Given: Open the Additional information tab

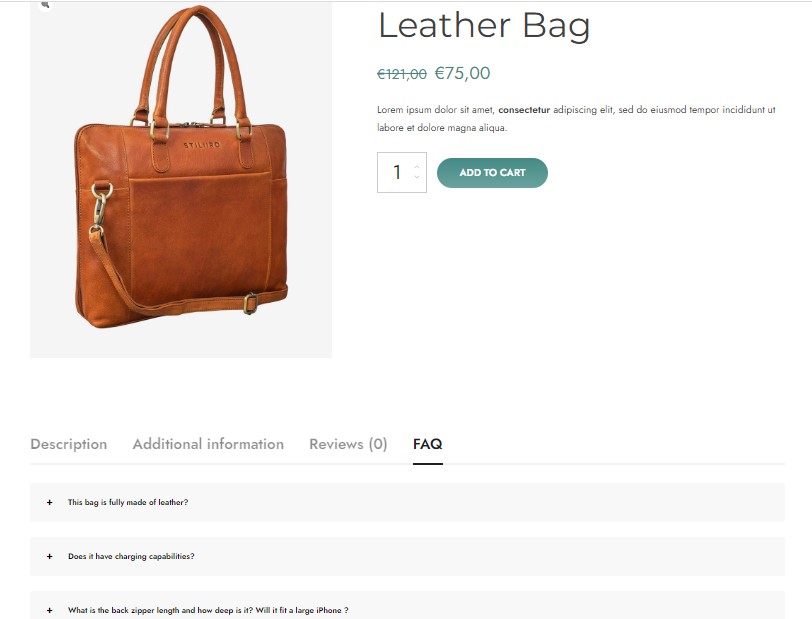Looking at the screenshot, I should tap(208, 444).
